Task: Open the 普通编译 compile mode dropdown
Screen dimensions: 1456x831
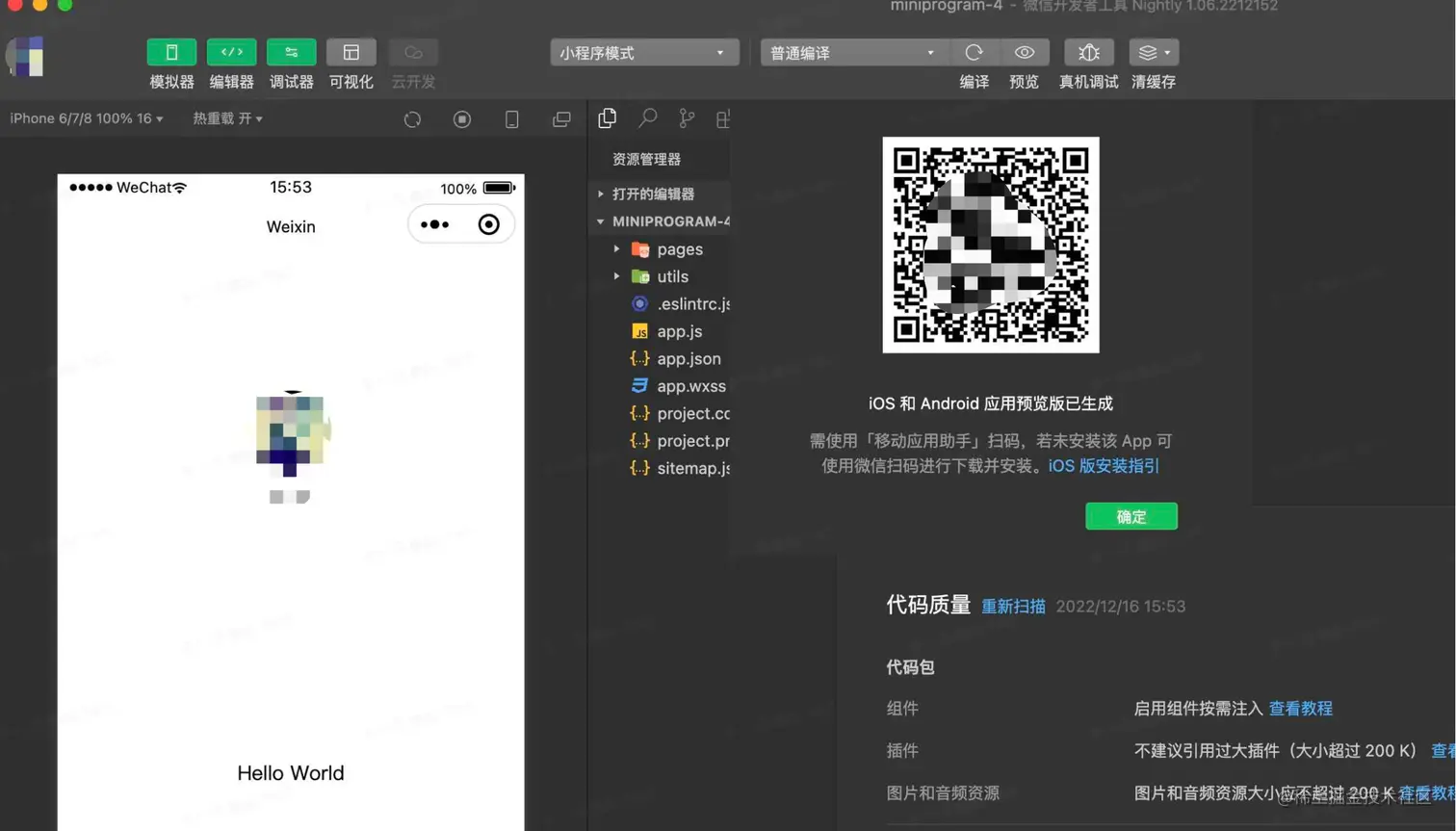Action: click(853, 52)
